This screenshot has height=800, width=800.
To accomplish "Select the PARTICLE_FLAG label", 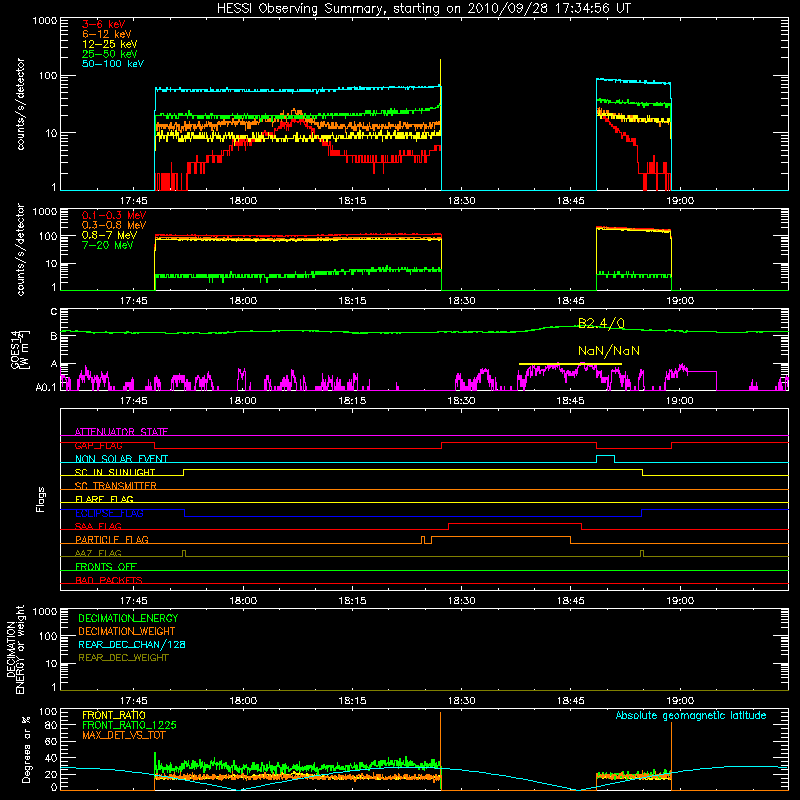I will (112, 539).
